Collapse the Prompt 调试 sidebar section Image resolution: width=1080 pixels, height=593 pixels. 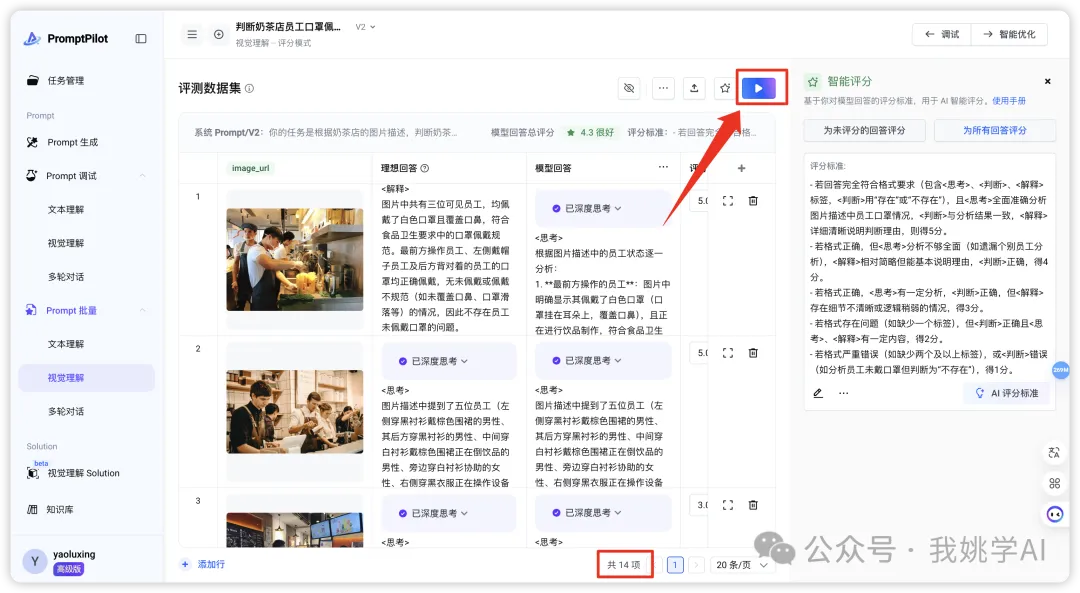[142, 176]
